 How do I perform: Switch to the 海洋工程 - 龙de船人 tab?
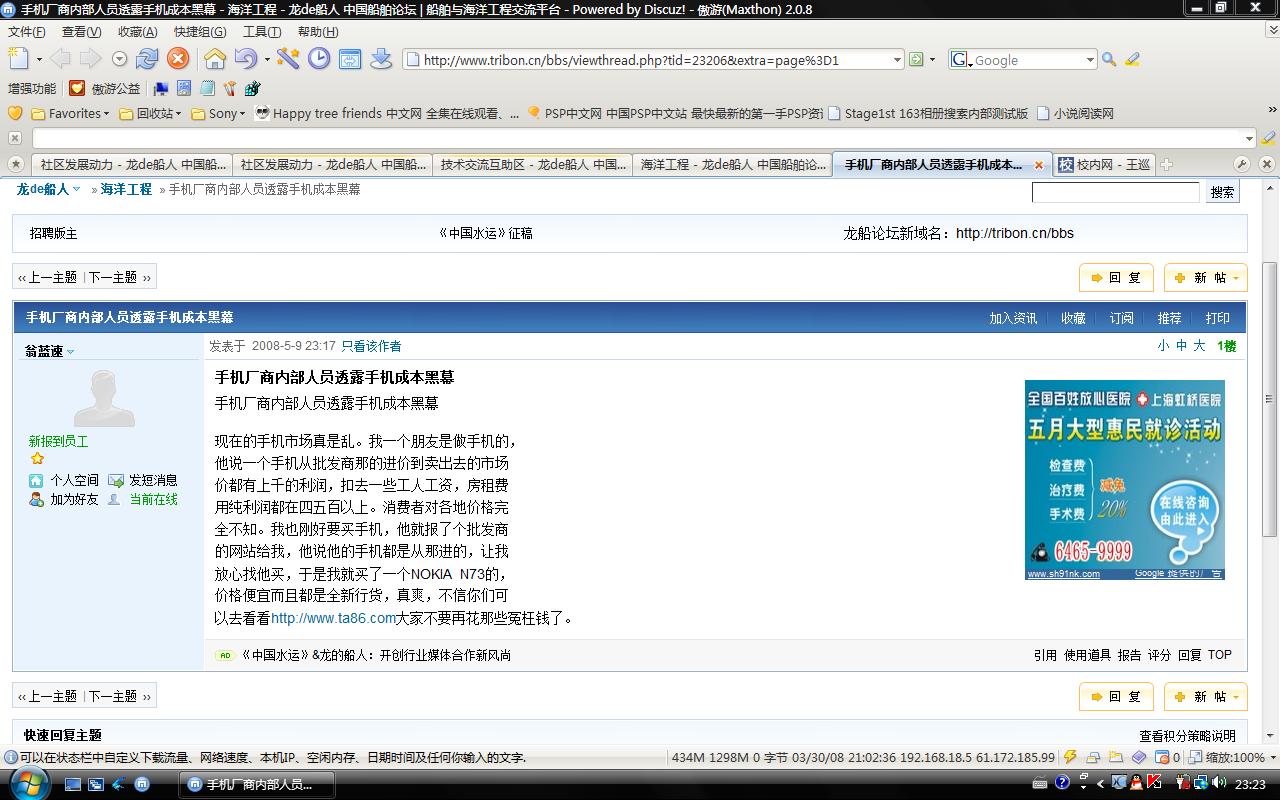pyautogui.click(x=732, y=164)
